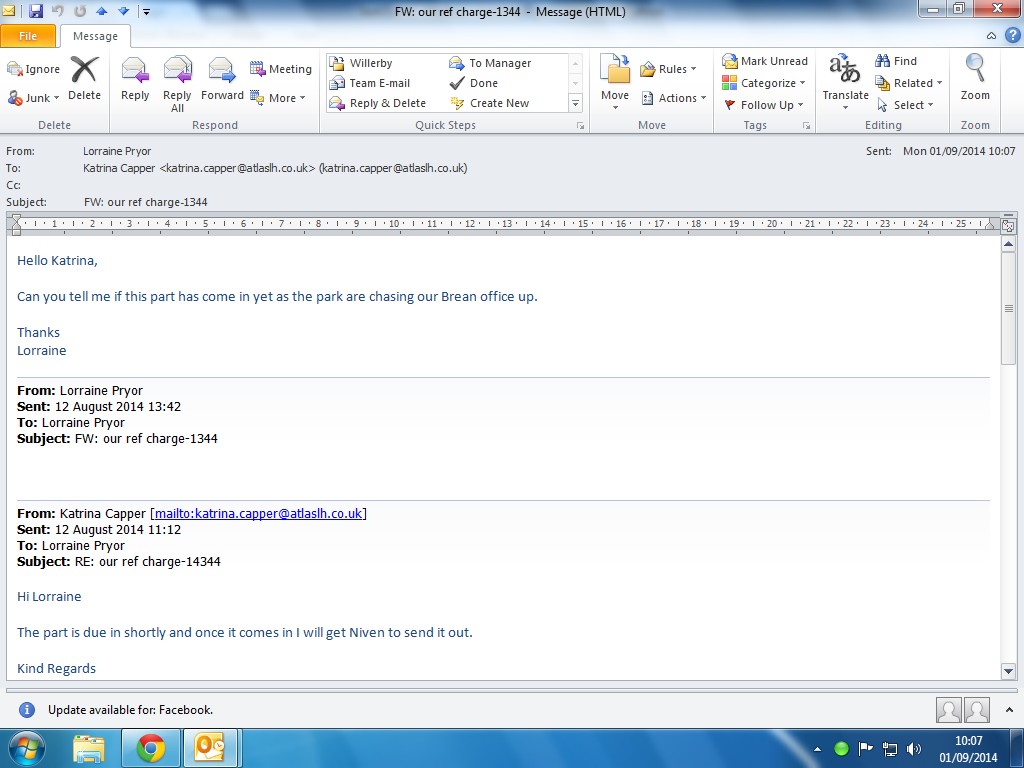Run the Reply & Delete quick step
The height and width of the screenshot is (768, 1024).
coord(377,103)
